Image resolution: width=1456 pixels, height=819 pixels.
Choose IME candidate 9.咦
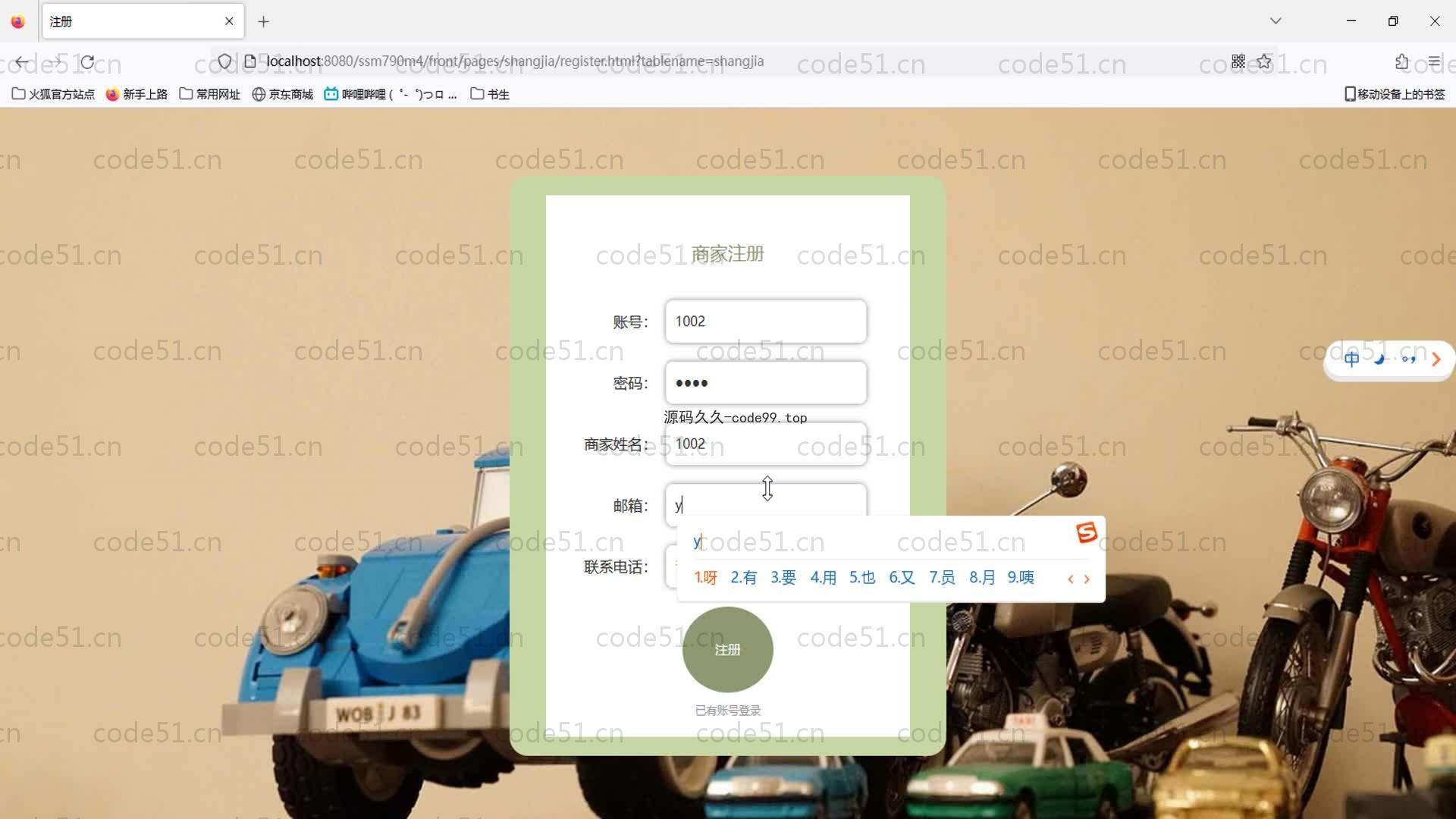1021,578
